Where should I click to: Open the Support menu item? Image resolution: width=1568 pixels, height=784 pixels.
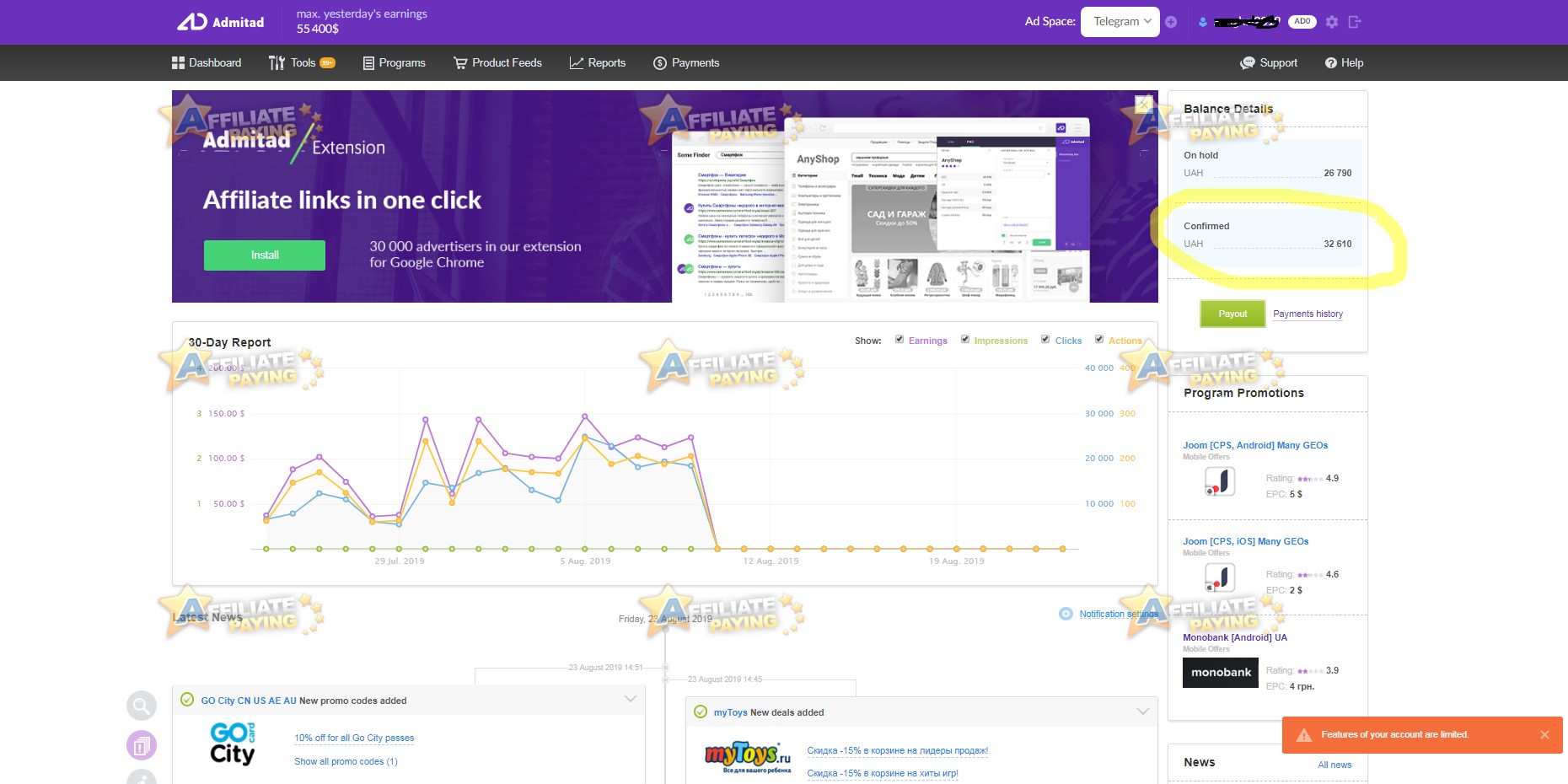pyautogui.click(x=1269, y=62)
